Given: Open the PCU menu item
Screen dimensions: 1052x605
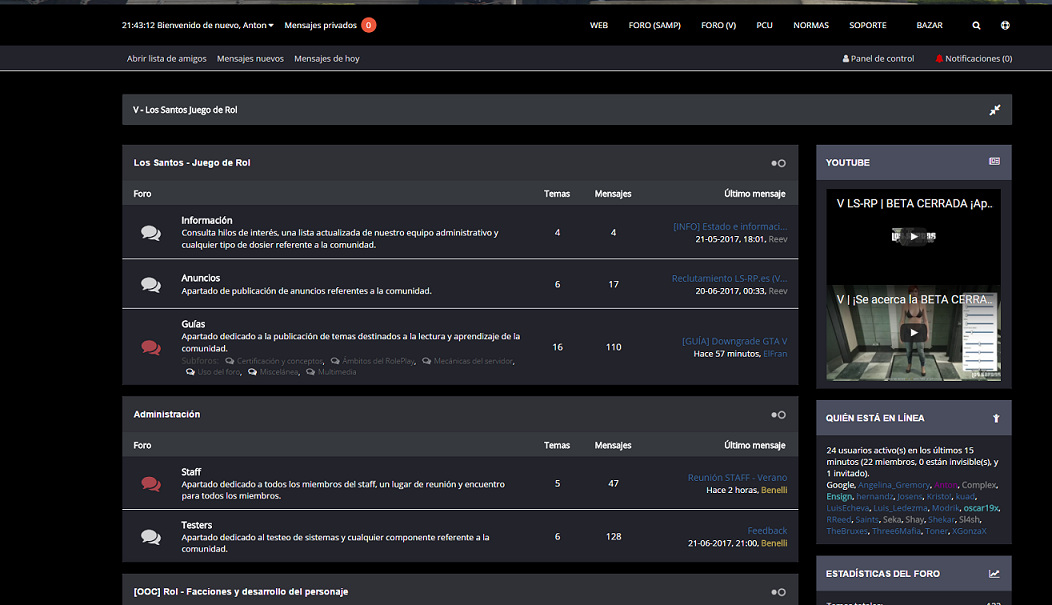Looking at the screenshot, I should (x=765, y=25).
